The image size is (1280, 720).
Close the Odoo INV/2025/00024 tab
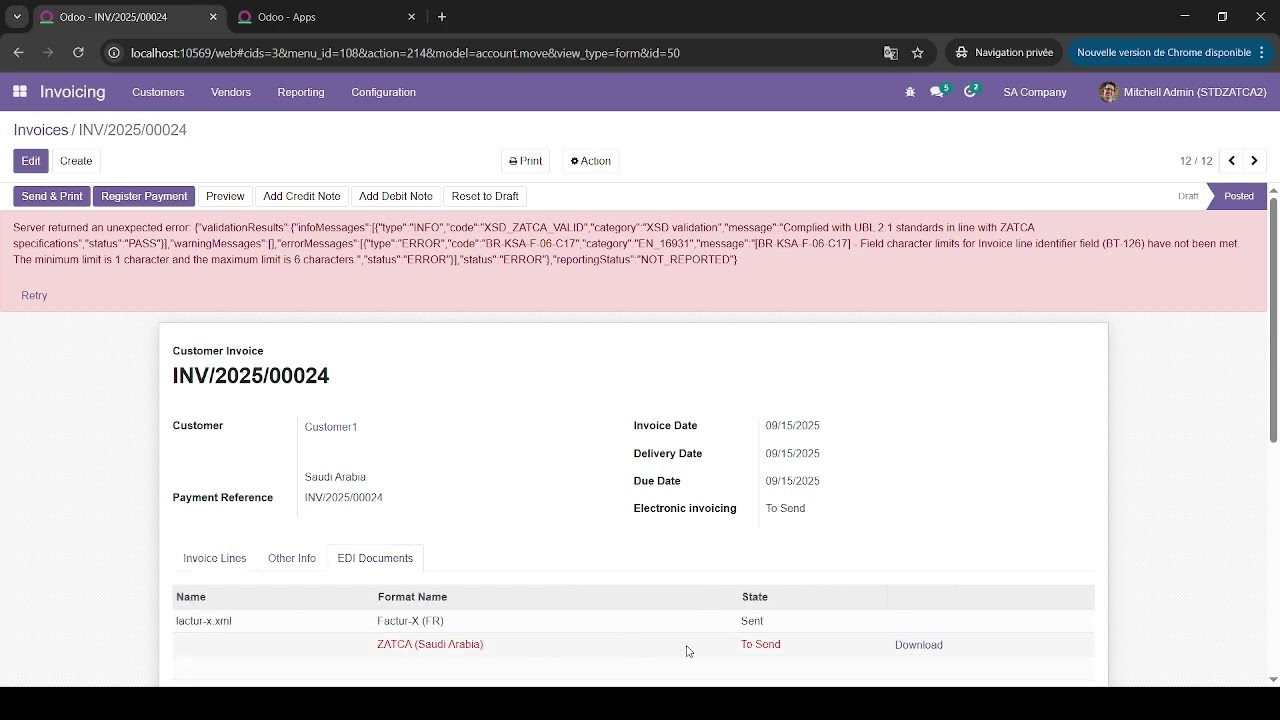(x=213, y=17)
